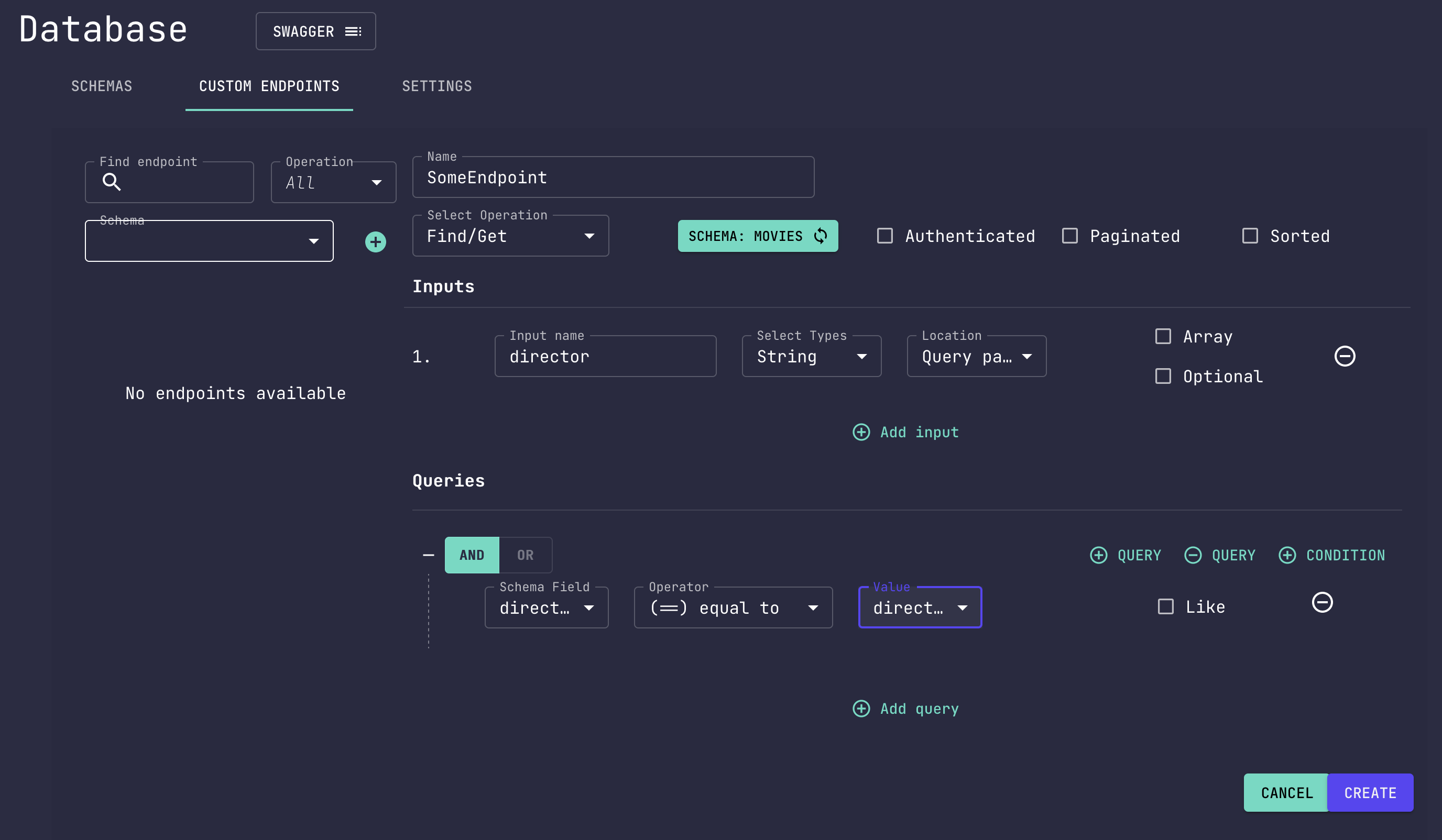Click the Database page title
This screenshot has width=1442, height=840.
tap(104, 29)
